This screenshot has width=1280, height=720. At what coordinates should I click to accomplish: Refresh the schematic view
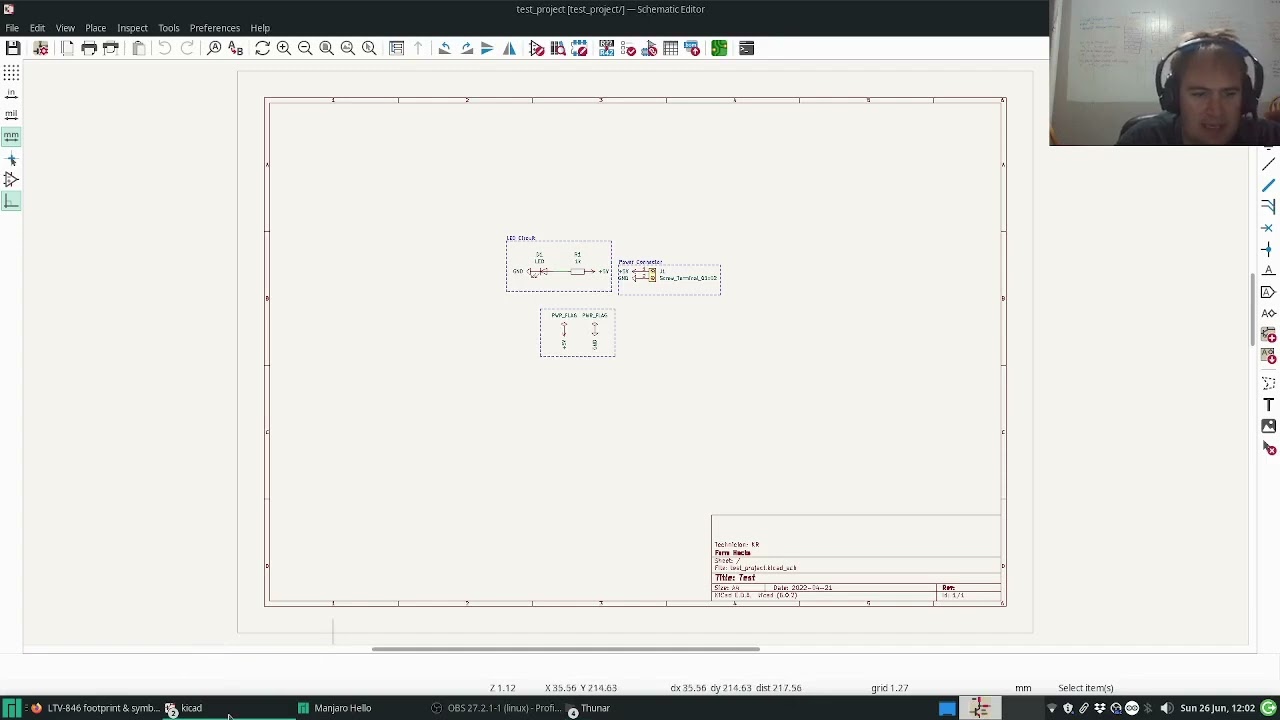point(262,48)
